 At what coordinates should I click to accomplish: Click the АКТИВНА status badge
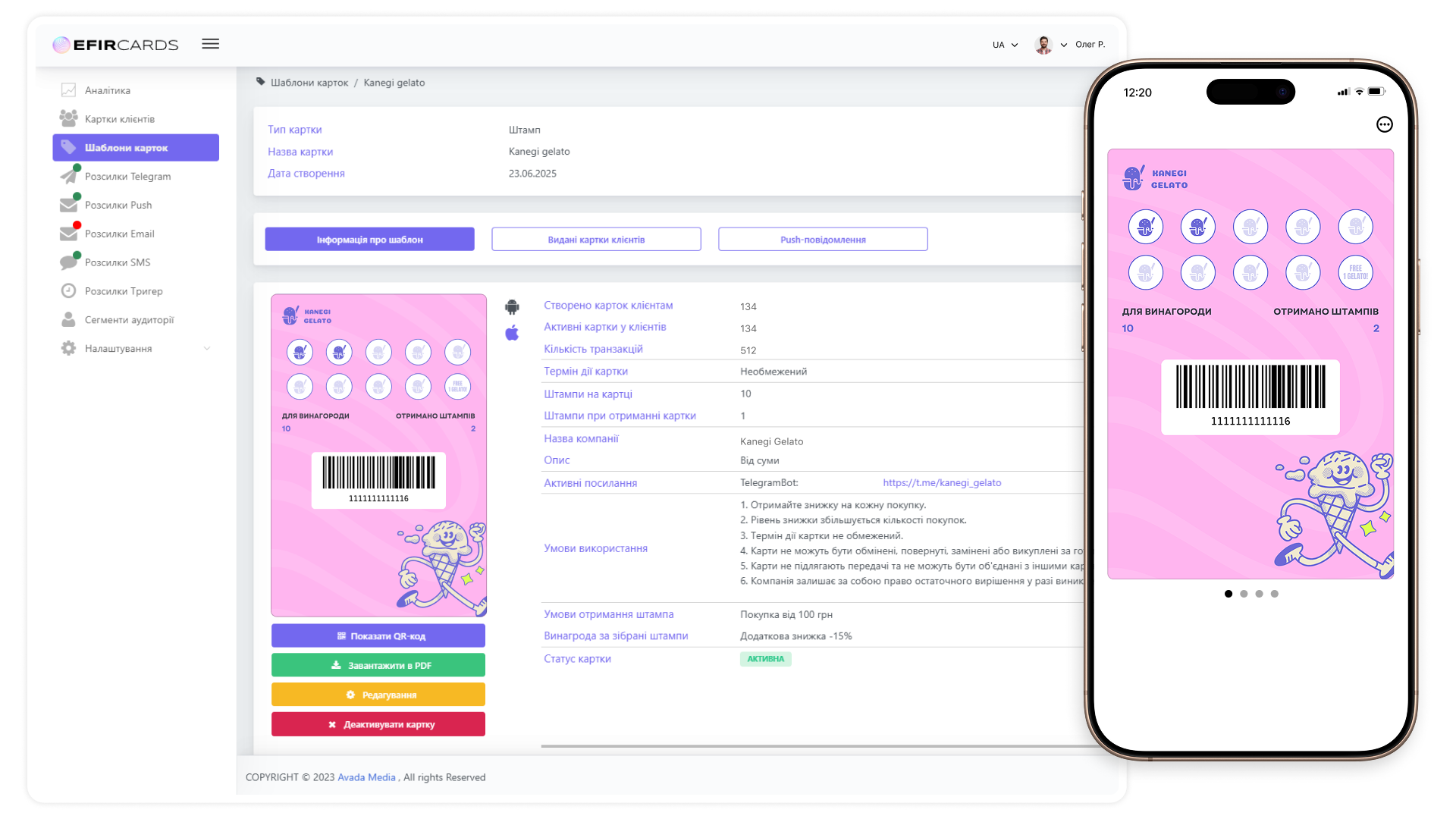766,659
